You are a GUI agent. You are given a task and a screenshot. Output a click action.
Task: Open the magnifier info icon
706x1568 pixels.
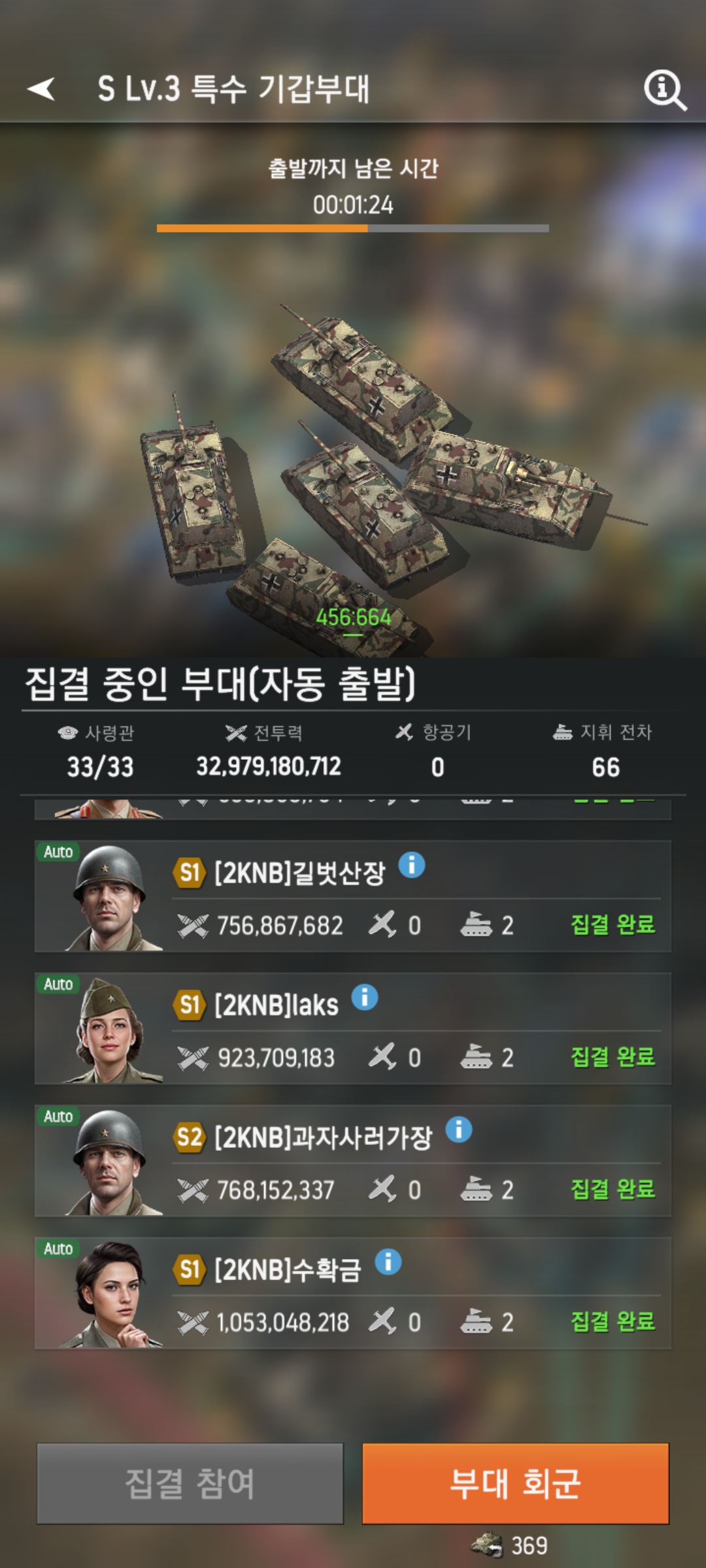click(665, 90)
